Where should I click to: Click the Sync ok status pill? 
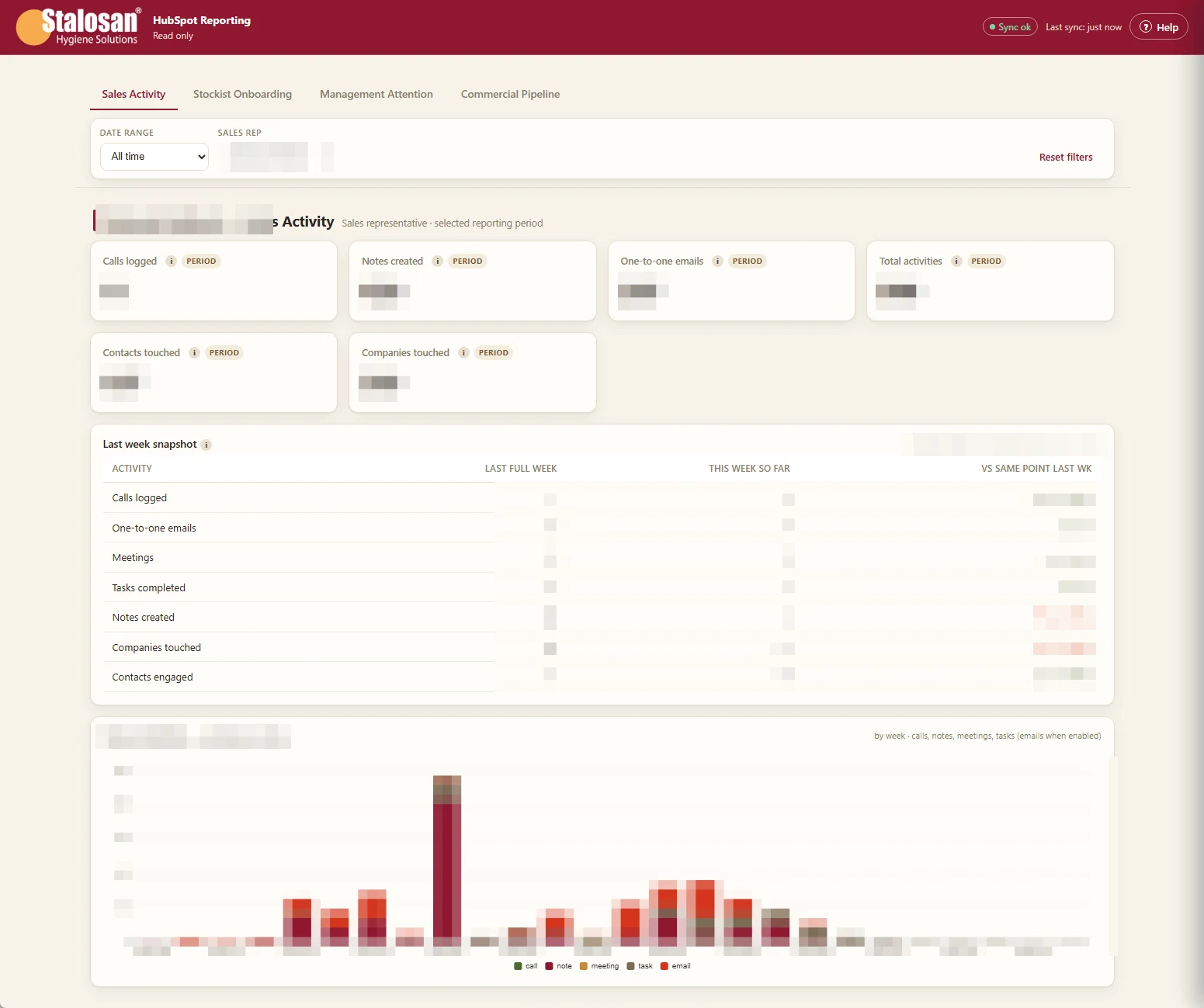[x=1010, y=27]
